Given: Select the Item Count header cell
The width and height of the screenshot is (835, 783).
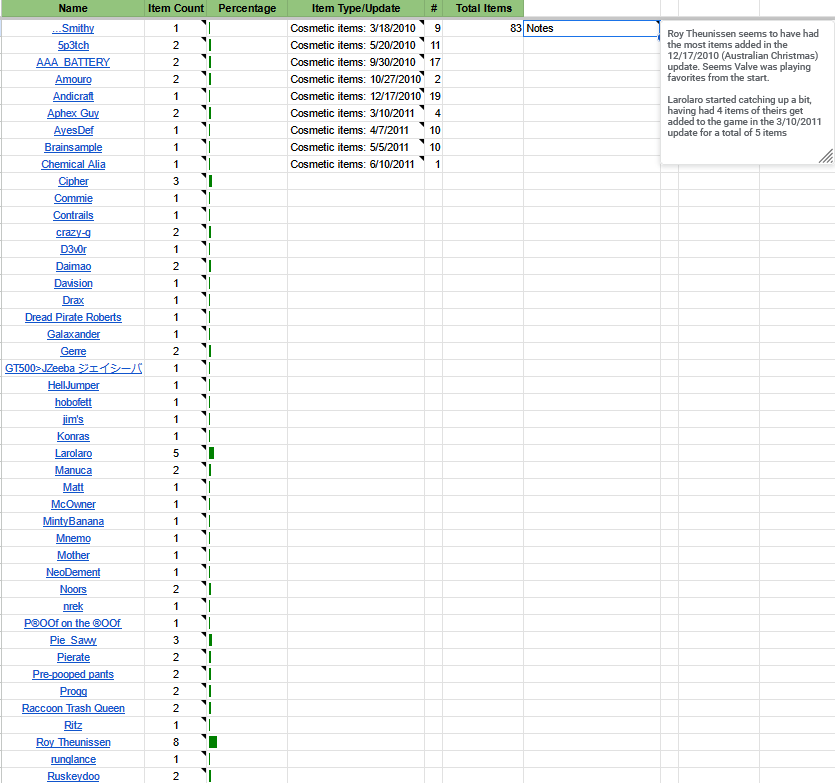Looking at the screenshot, I should pos(175,9).
